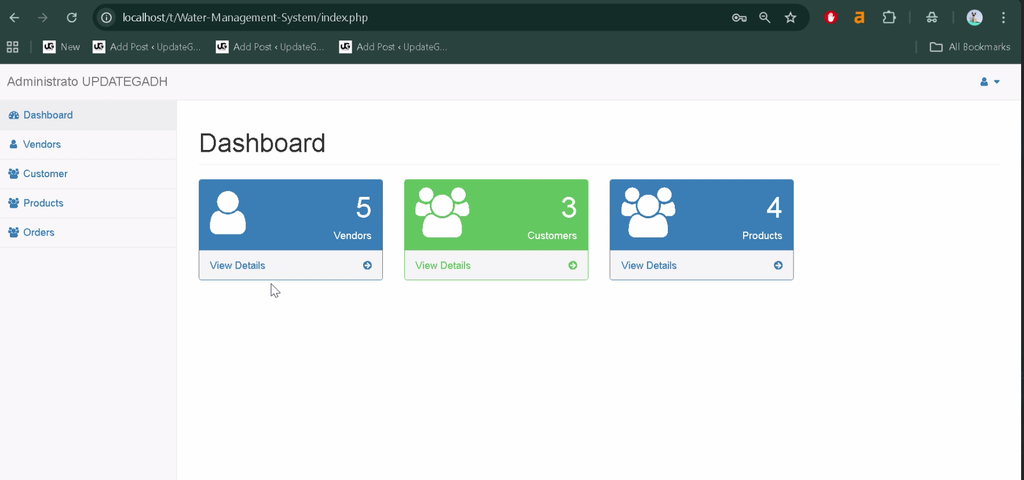Reload the page with refresh icon
1024x480 pixels.
[x=72, y=18]
